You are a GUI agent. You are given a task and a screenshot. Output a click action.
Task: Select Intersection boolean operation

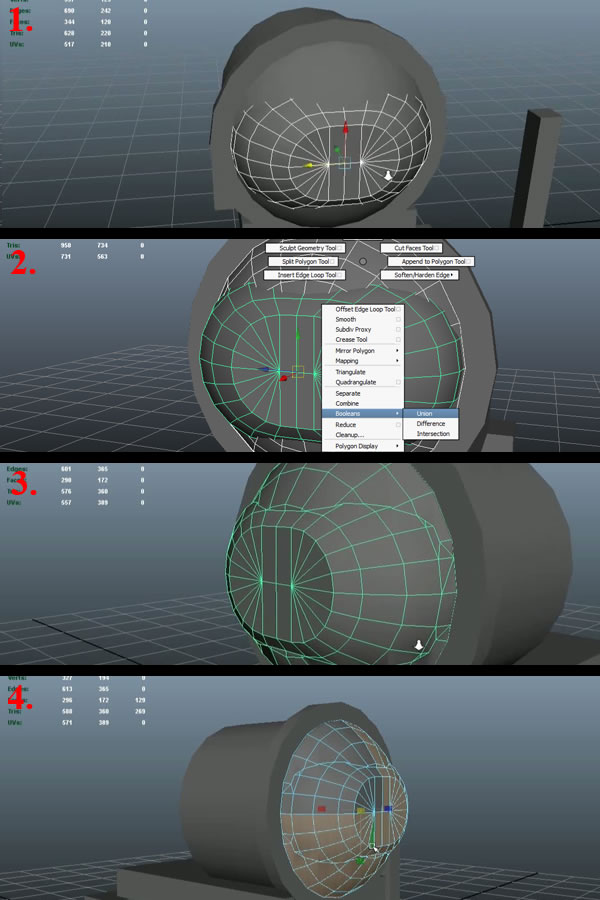(433, 434)
